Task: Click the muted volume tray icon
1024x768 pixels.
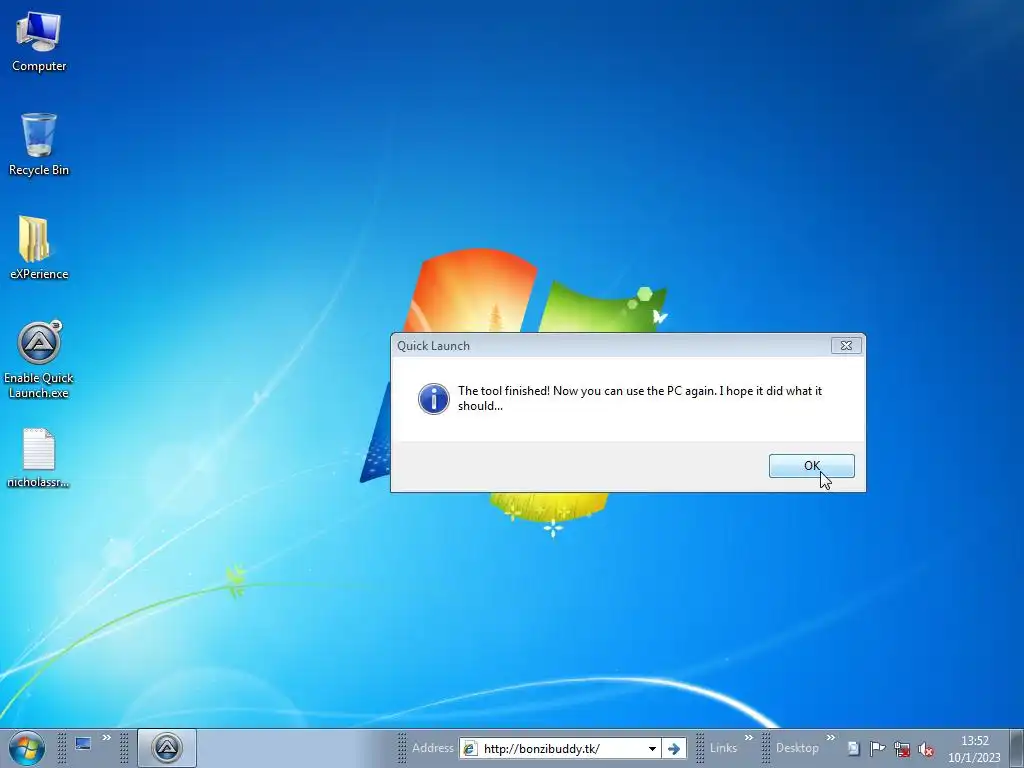Action: click(x=925, y=748)
